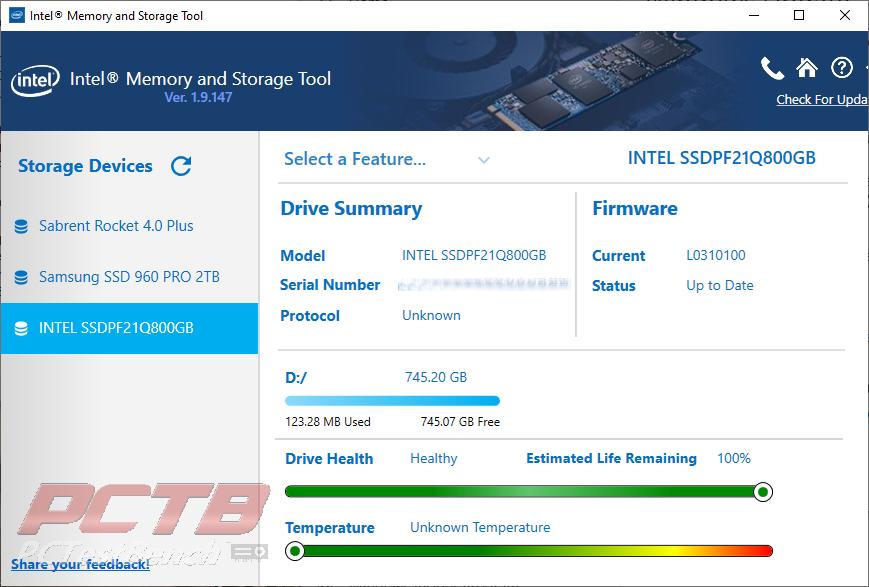Click the Drive Health slider handle
The width and height of the screenshot is (869, 587).
762,491
